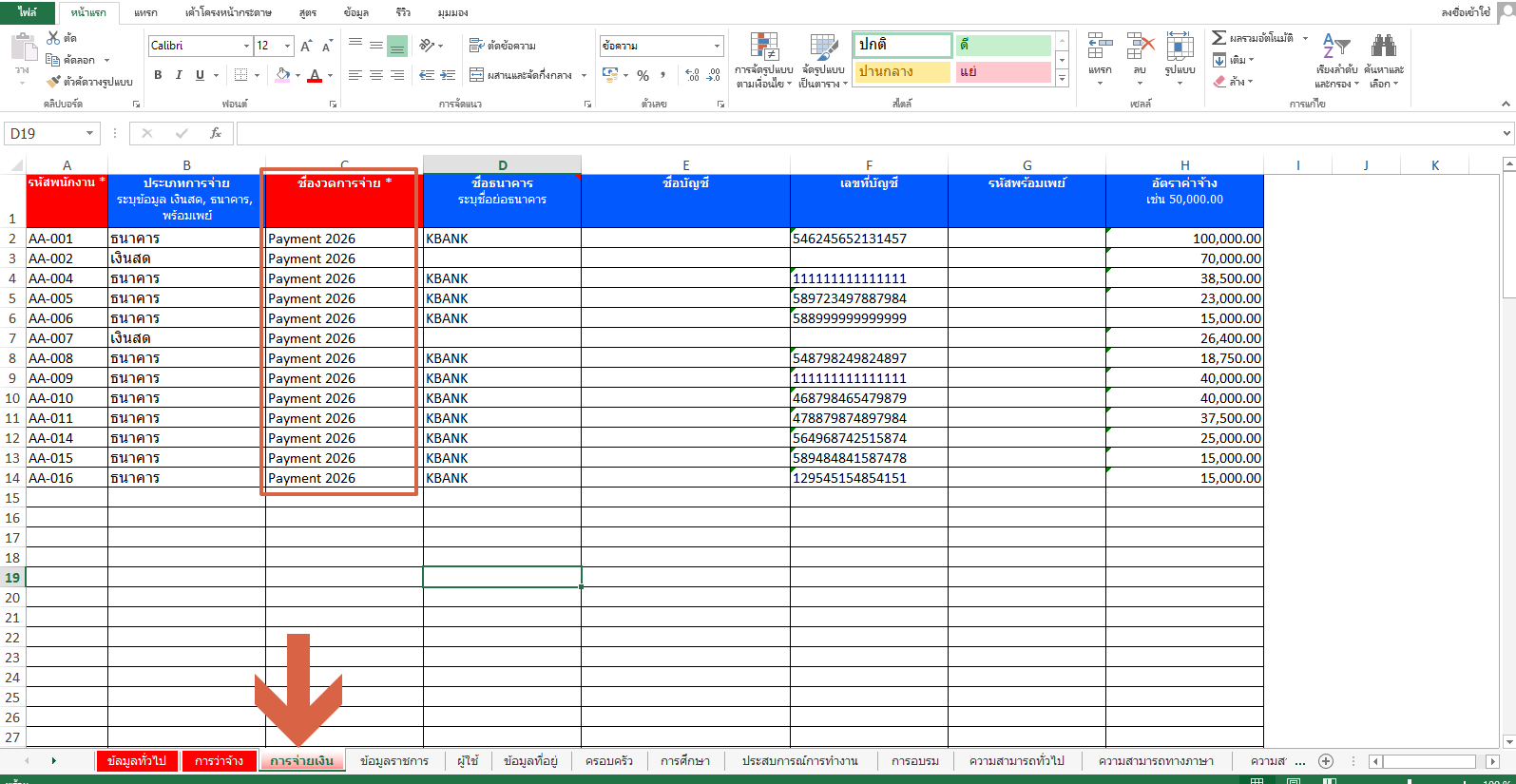
Task: Open the Calibri font name dropdown
Action: (246, 46)
